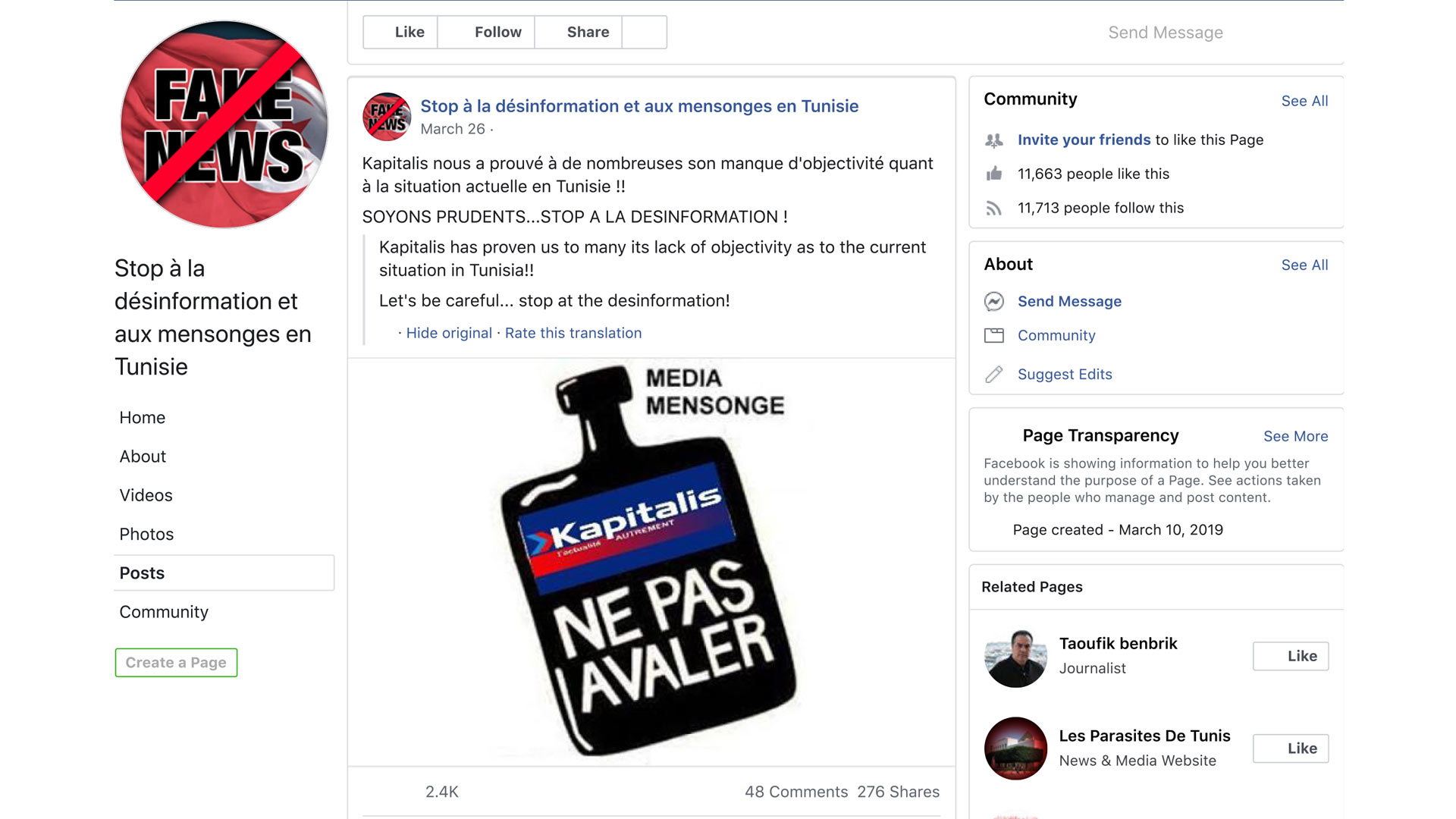Screen dimensions: 1456x819
Task: Click the Community icon in About section
Action: click(993, 336)
